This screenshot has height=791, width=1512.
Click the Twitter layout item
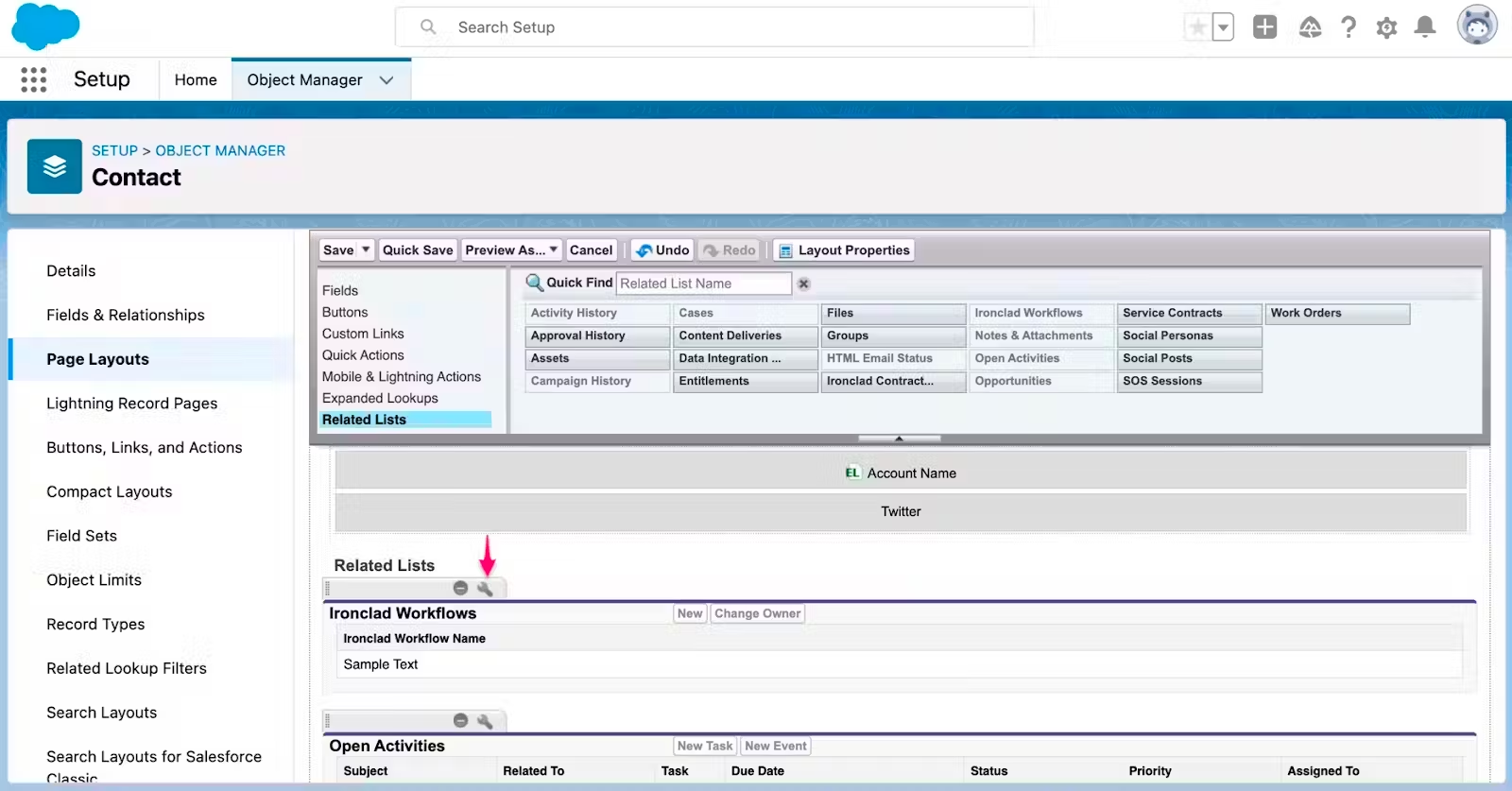901,511
